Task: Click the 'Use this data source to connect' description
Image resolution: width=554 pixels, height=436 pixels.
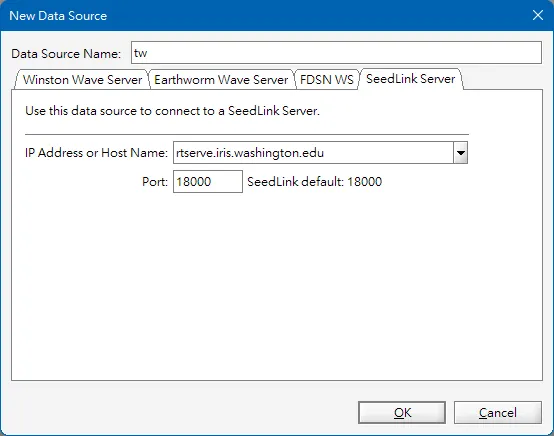Action: (x=172, y=111)
